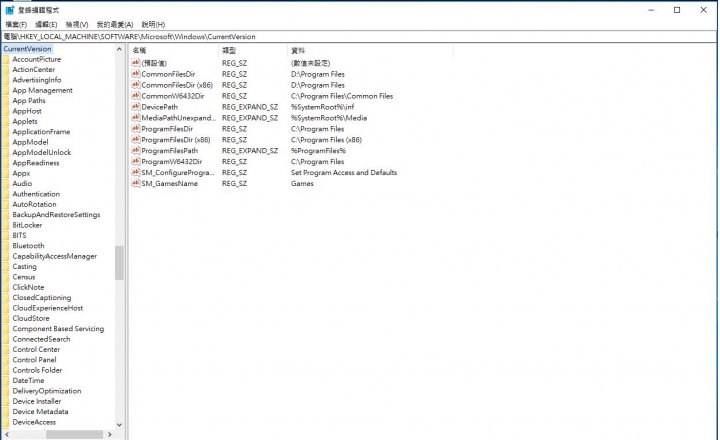Select the Control Panel key
The image size is (720, 440).
tap(34, 360)
